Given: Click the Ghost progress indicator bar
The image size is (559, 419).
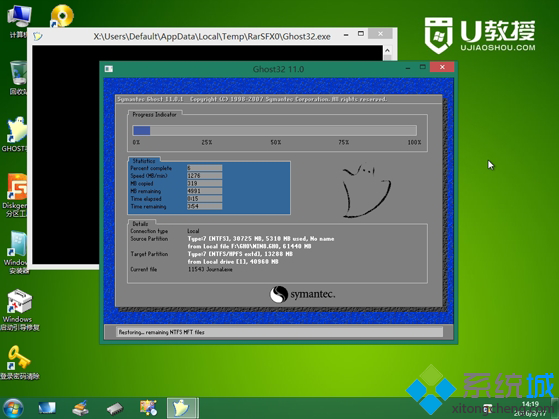Looking at the screenshot, I should pyautogui.click(x=274, y=131).
